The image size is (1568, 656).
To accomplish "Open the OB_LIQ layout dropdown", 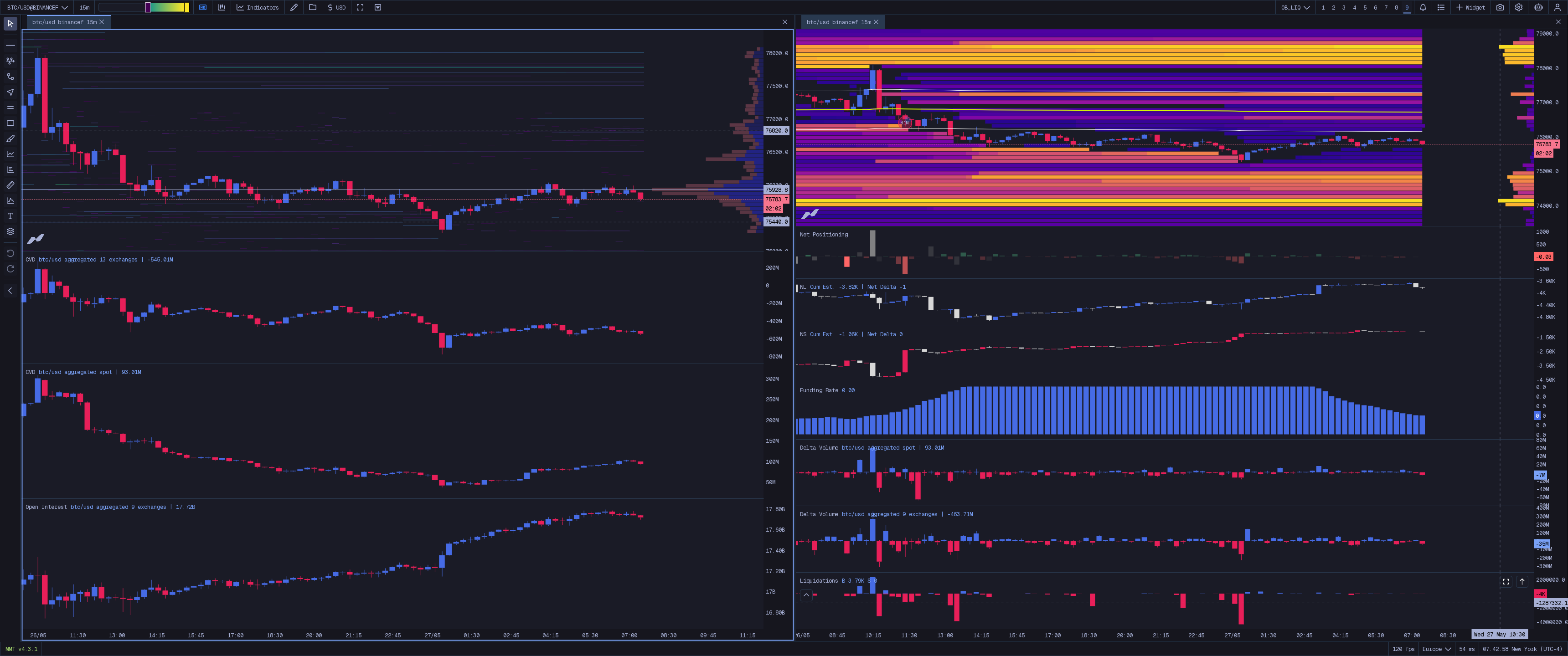I will coord(1295,7).
